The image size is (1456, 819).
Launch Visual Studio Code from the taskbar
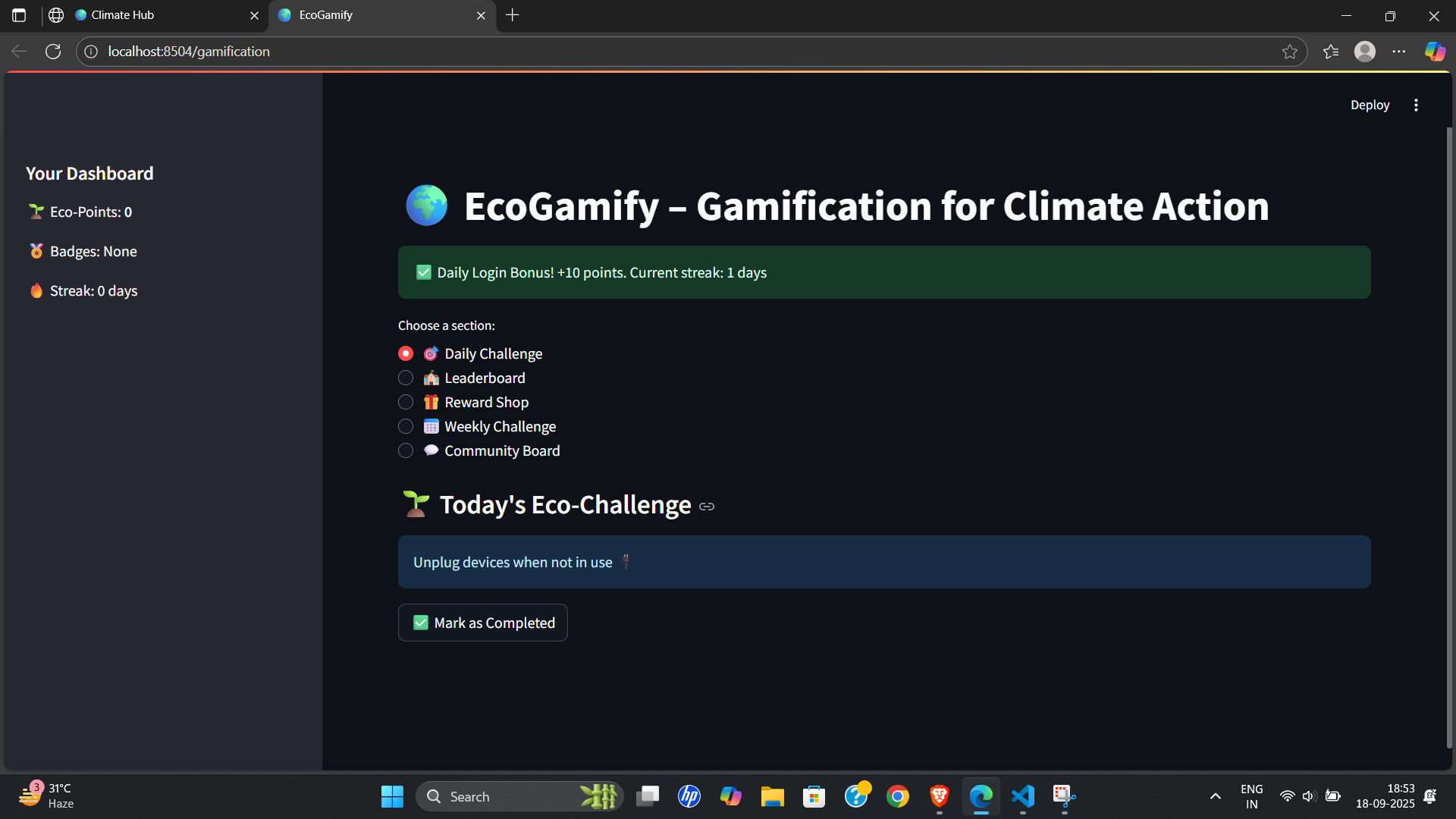[x=1022, y=796]
